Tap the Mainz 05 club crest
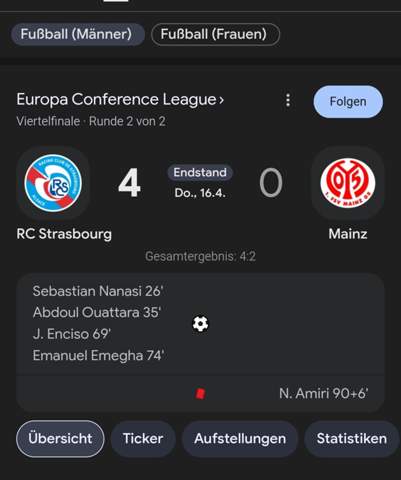Screen dimensions: 401x480 (348, 183)
